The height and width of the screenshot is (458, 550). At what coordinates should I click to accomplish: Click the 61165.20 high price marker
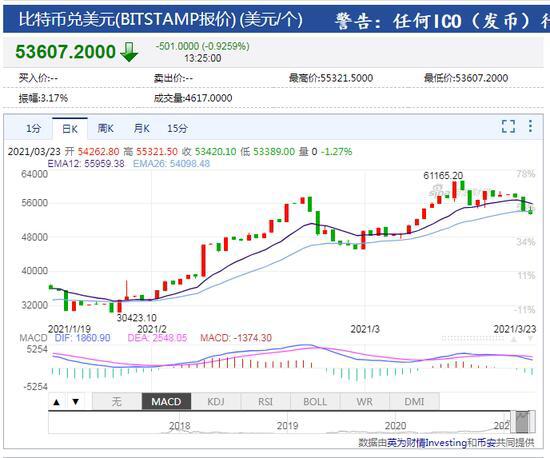(x=443, y=175)
